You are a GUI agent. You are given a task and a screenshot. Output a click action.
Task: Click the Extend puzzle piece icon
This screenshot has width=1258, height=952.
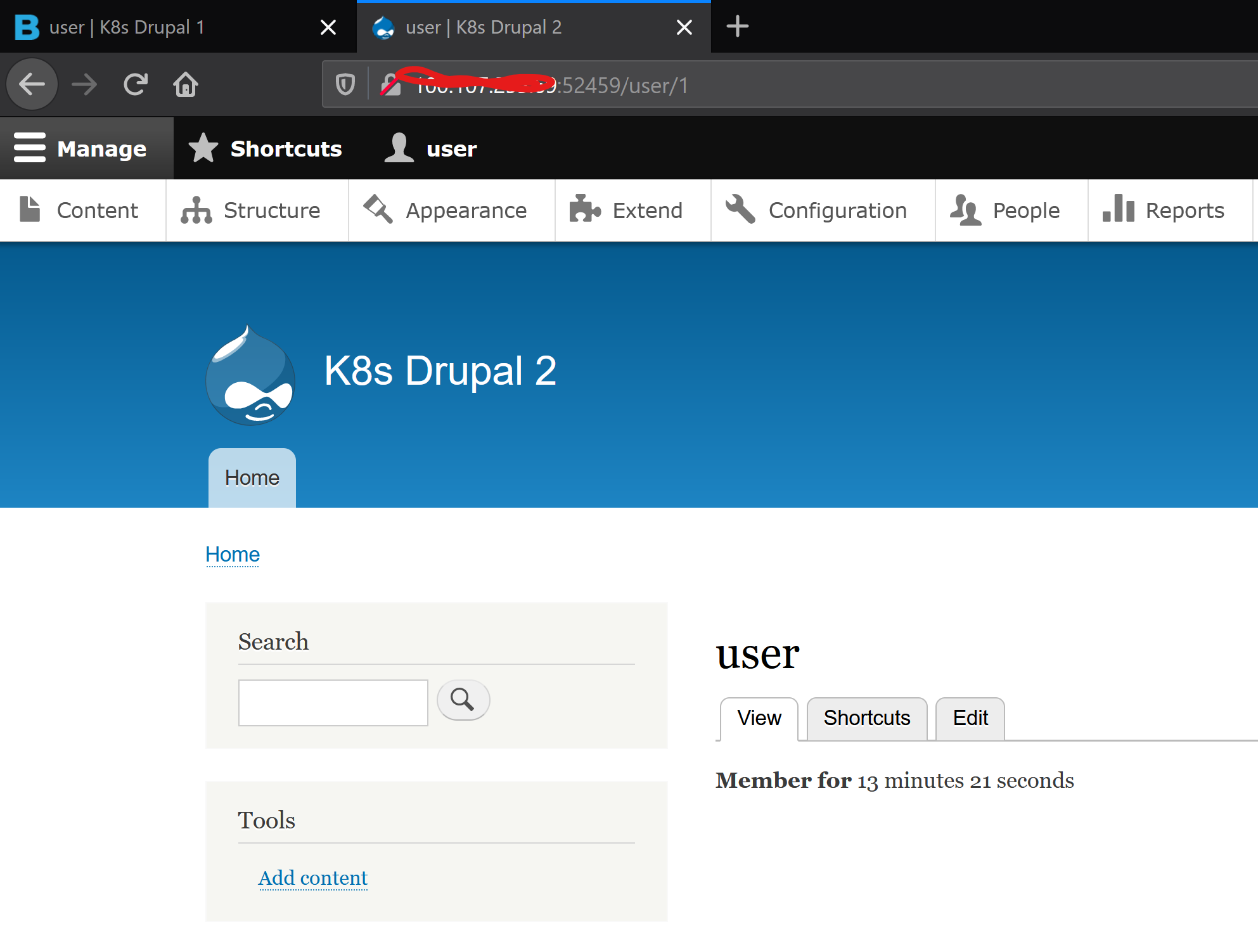[x=585, y=209]
